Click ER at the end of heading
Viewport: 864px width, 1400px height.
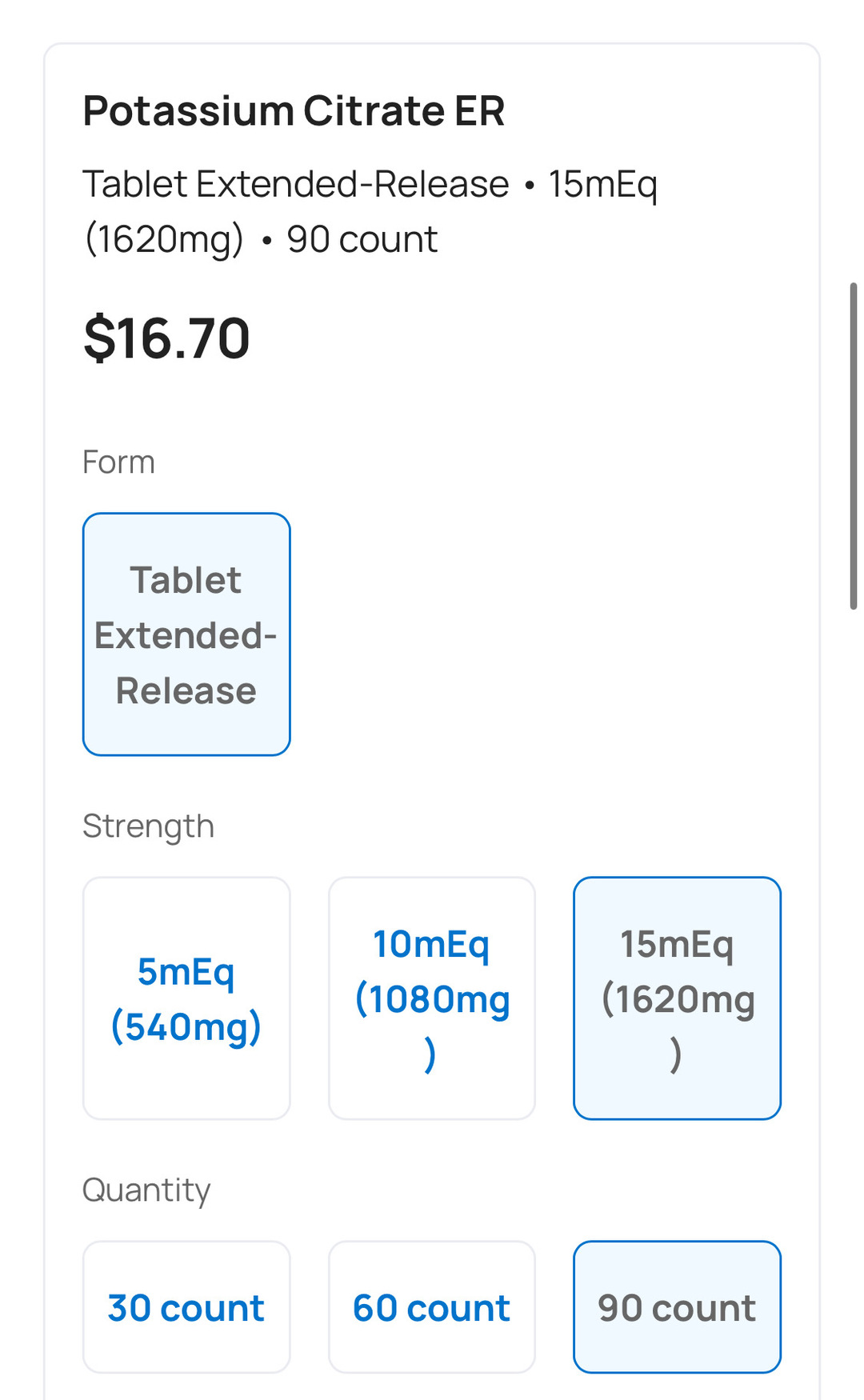point(480,111)
